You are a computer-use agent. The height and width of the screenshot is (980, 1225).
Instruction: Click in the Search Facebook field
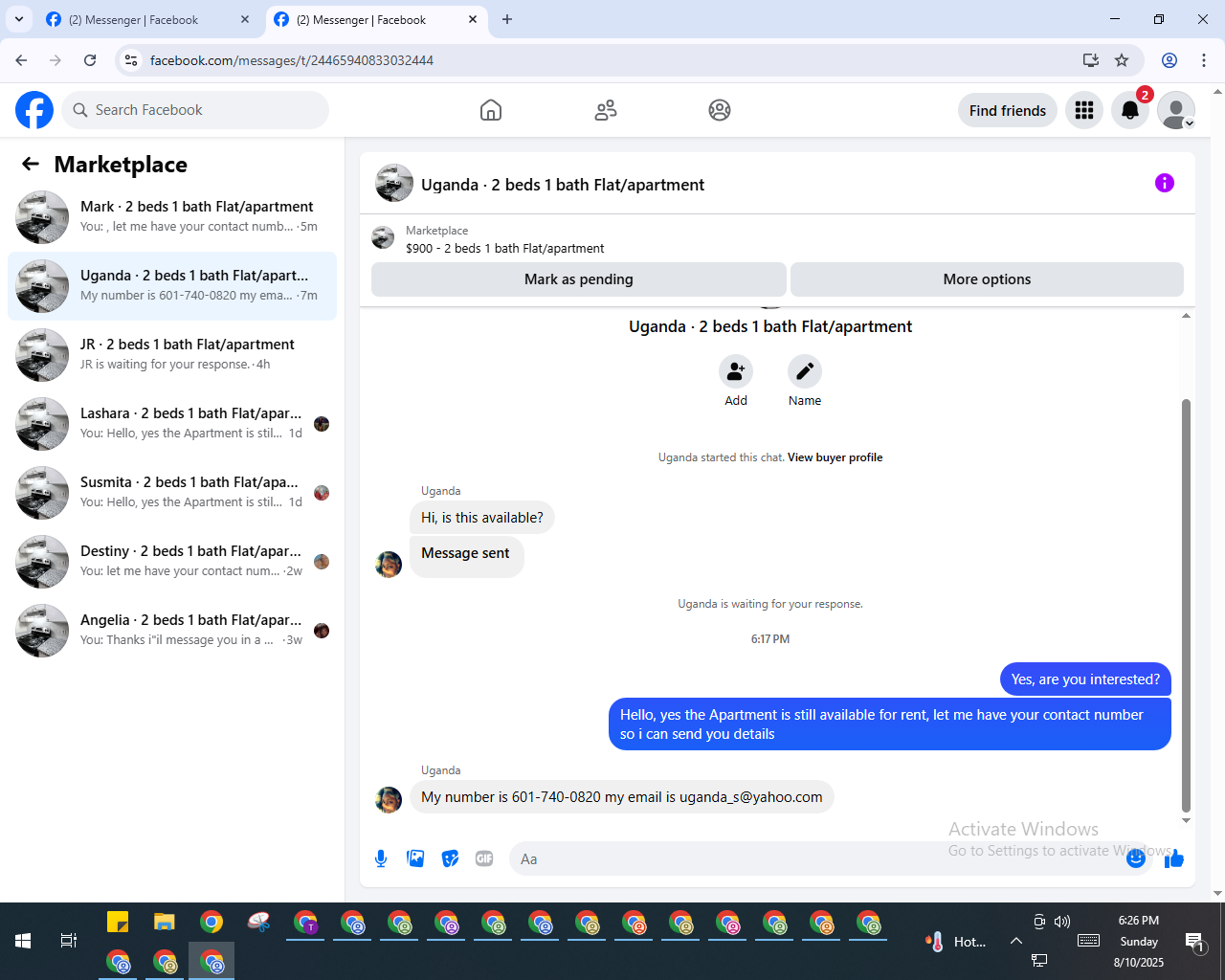(x=195, y=110)
